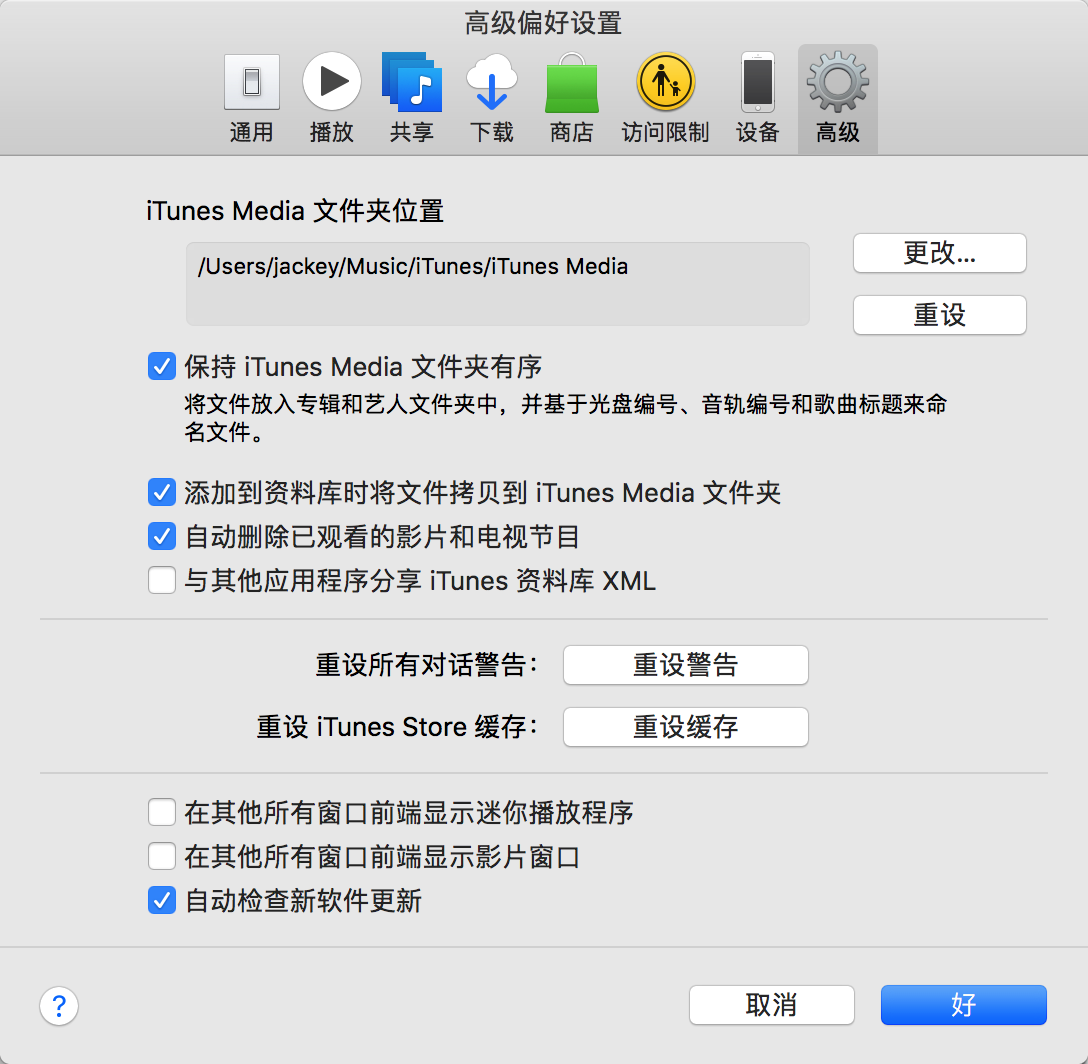Click the 高级偏好设置 window title
The height and width of the screenshot is (1064, 1088).
coord(543,23)
